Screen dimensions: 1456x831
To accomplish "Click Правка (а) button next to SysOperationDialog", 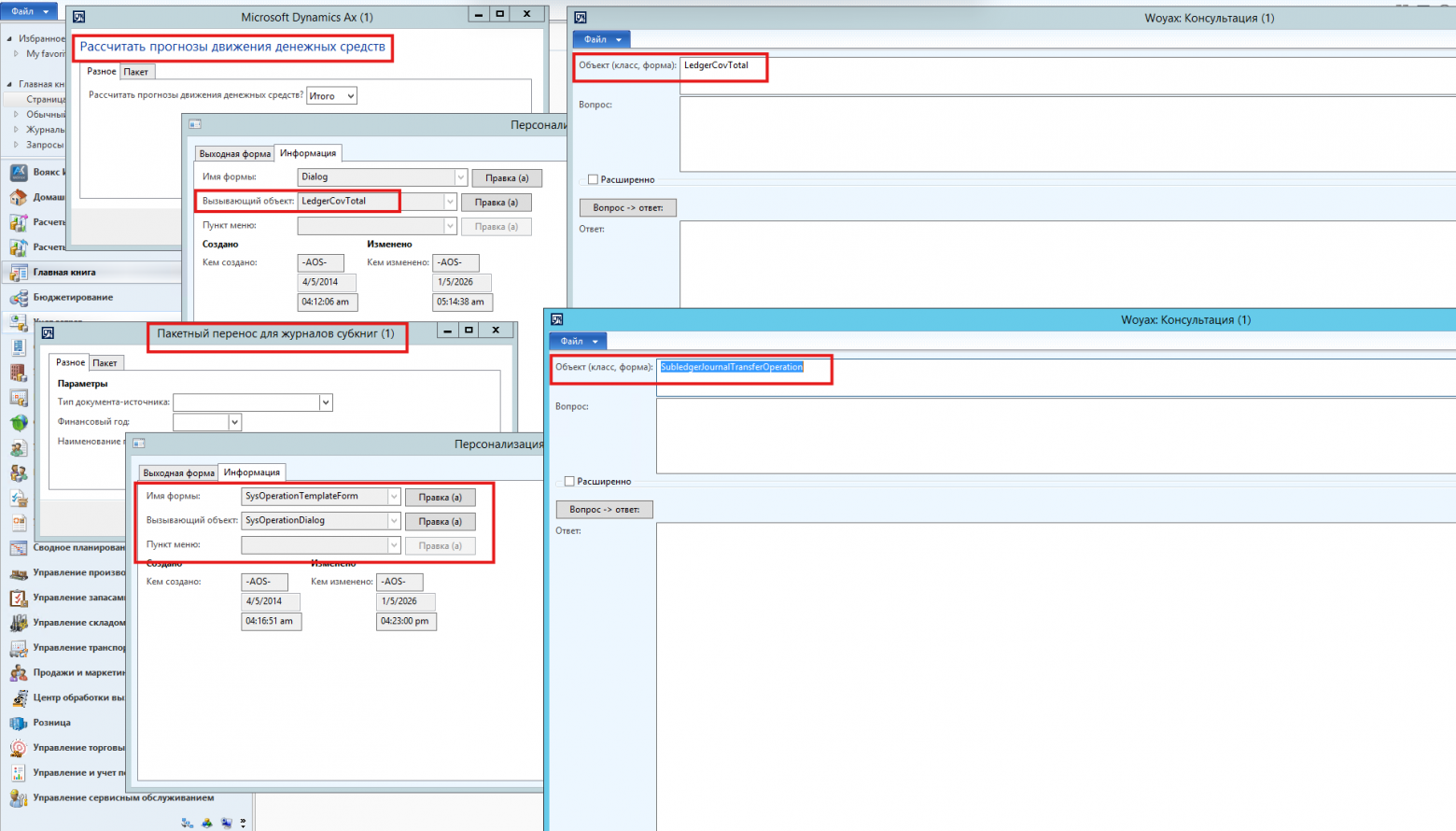I will pos(441,522).
